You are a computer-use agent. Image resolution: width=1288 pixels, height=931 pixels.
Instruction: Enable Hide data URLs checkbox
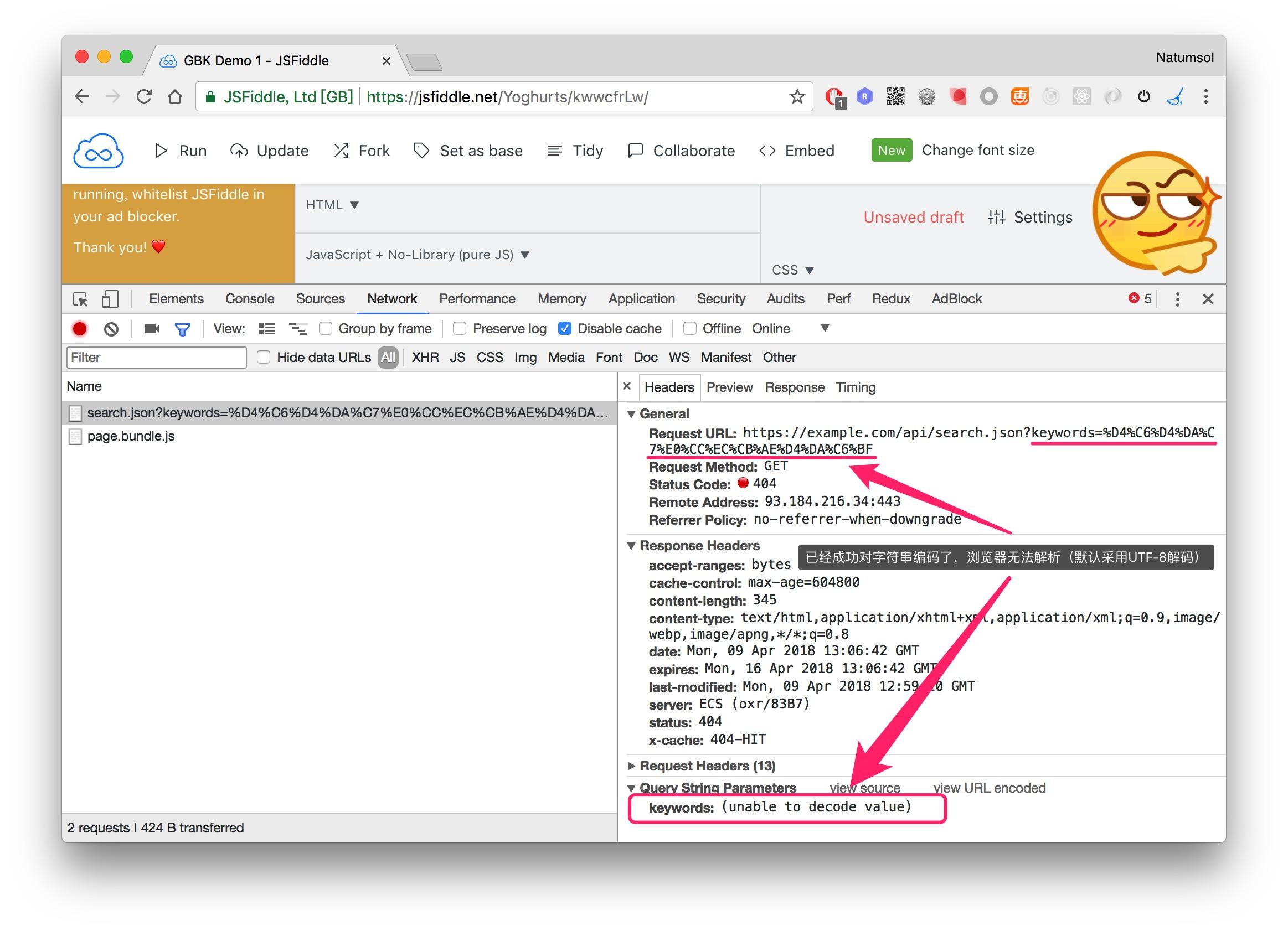click(264, 358)
